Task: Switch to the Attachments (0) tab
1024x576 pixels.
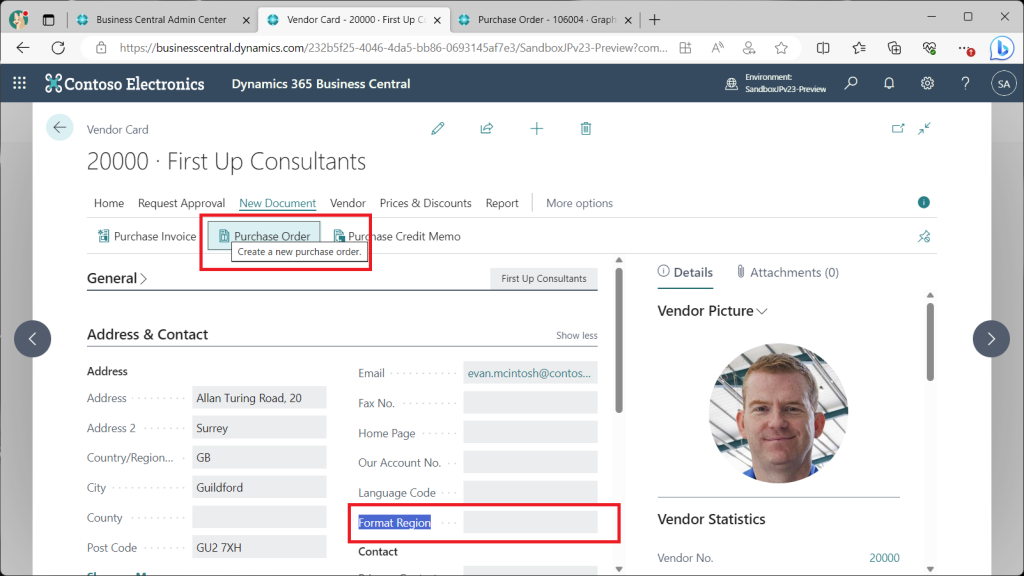Action: click(787, 272)
